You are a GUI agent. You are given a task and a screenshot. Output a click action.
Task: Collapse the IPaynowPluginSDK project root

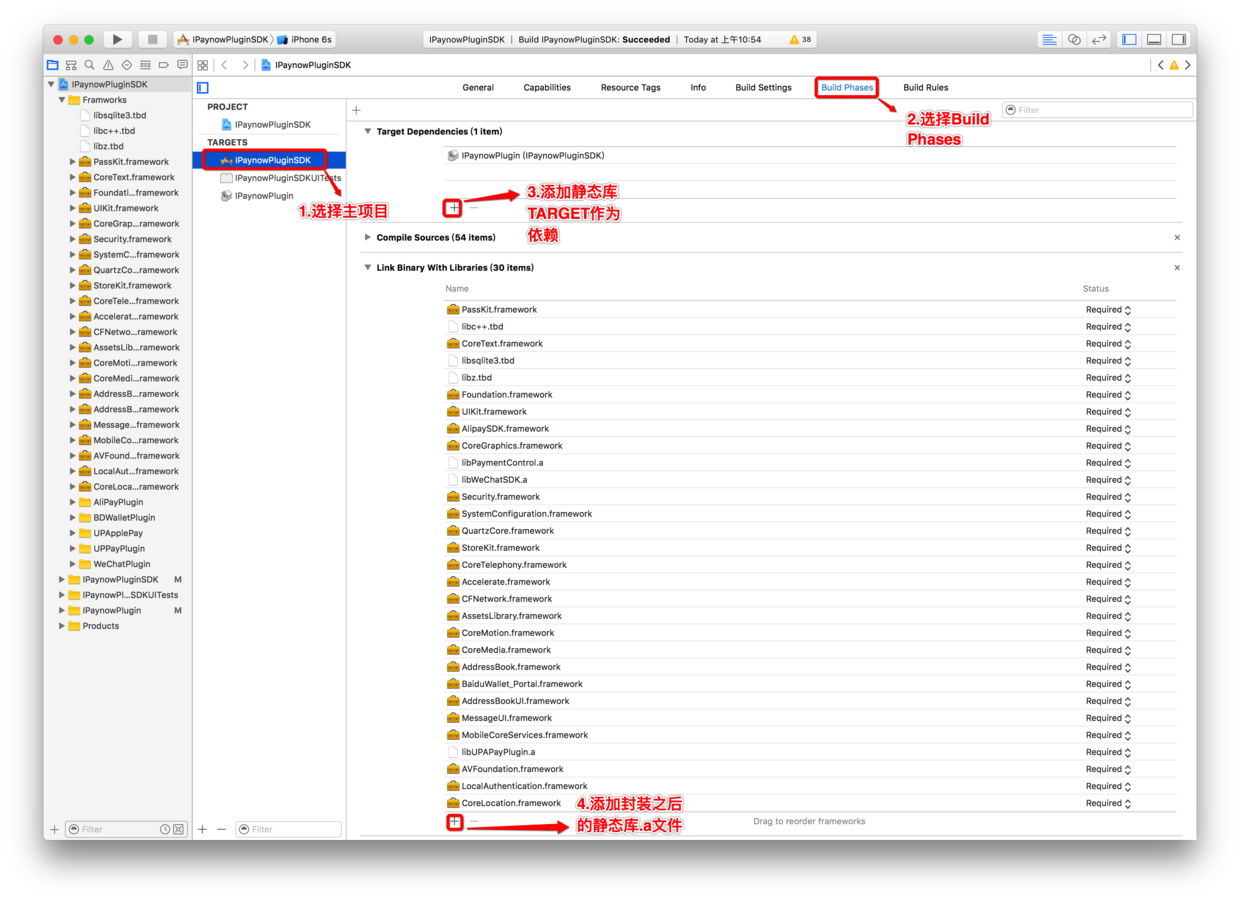[x=51, y=85]
